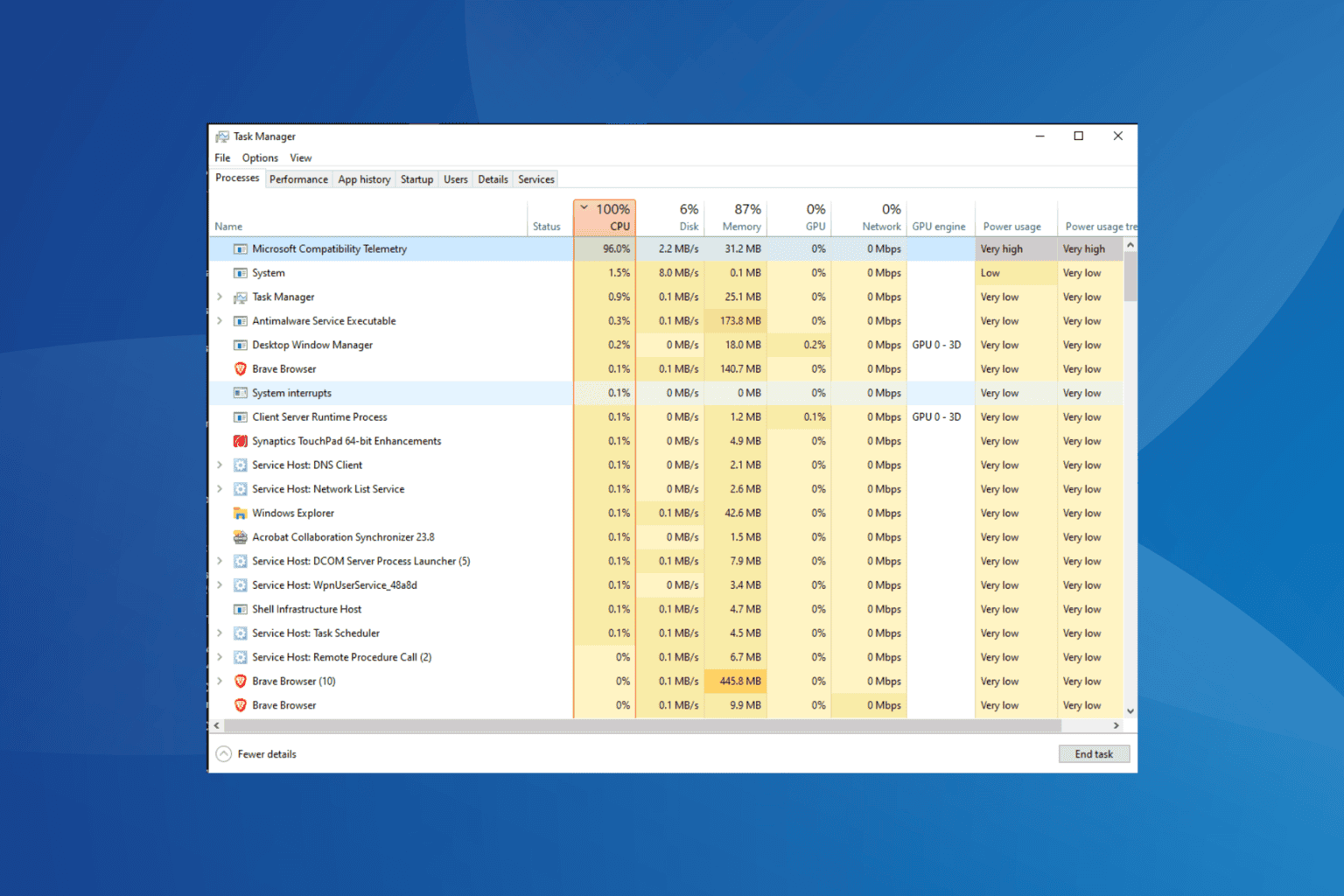Collapse view using the Fewer details arrow icon
Screen dimensions: 1344x896
pos(224,754)
